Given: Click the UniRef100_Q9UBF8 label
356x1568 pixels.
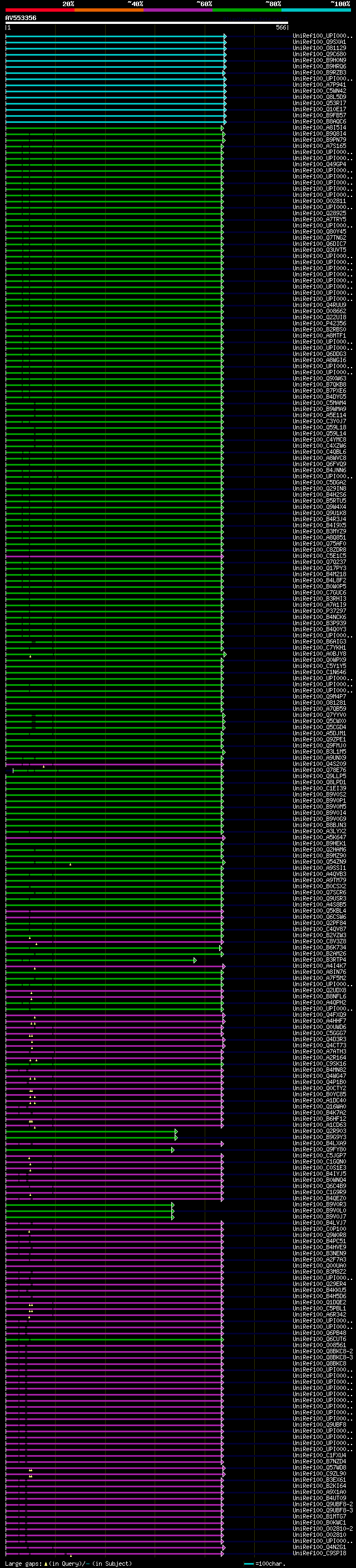Looking at the screenshot, I should 319,1426.
